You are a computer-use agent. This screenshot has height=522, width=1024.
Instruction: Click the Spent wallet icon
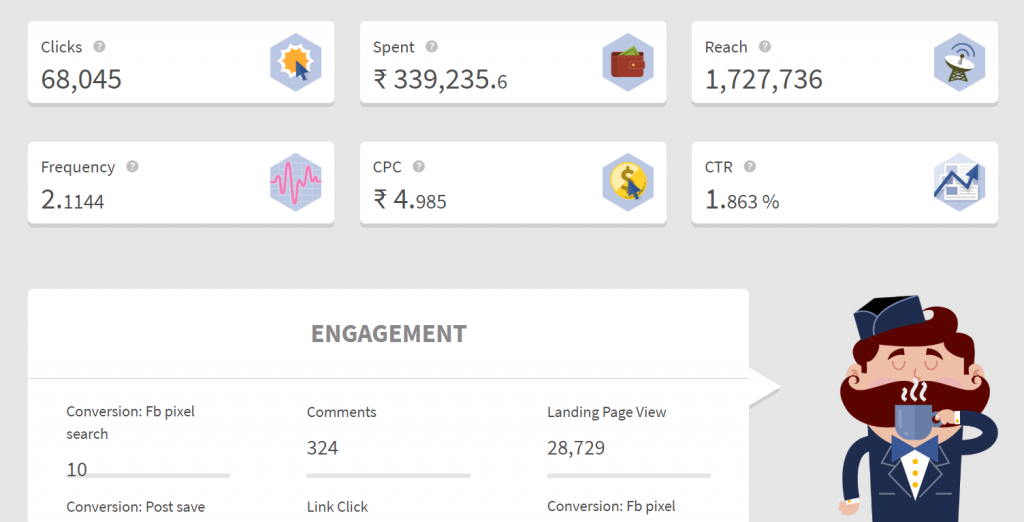pos(628,62)
